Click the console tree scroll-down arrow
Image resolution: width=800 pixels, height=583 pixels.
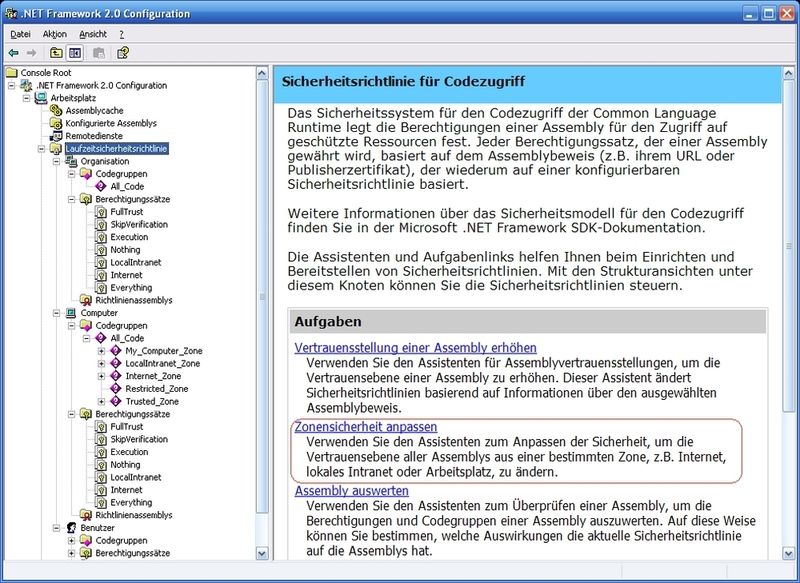pos(262,553)
